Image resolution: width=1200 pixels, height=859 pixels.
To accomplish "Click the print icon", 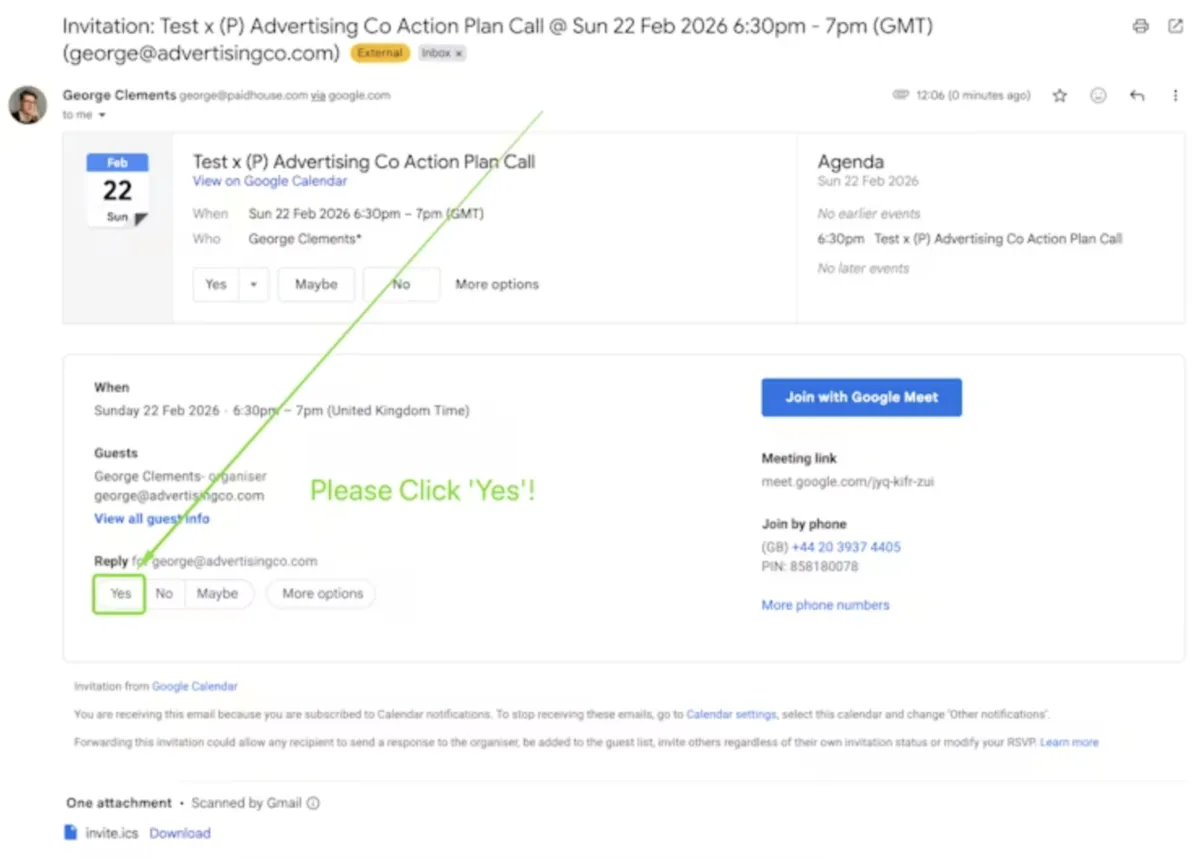I will pyautogui.click(x=1141, y=27).
